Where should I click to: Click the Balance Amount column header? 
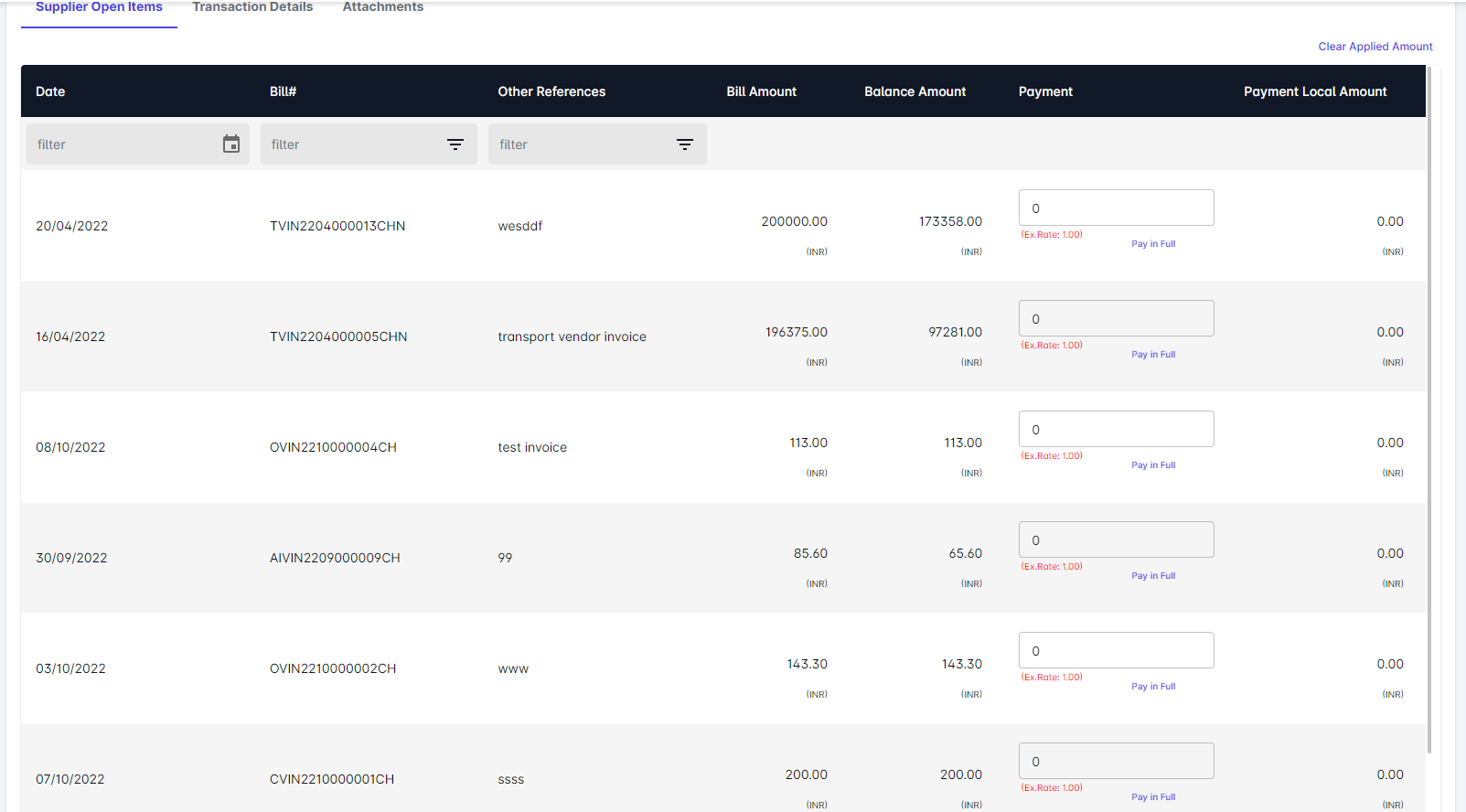point(915,91)
